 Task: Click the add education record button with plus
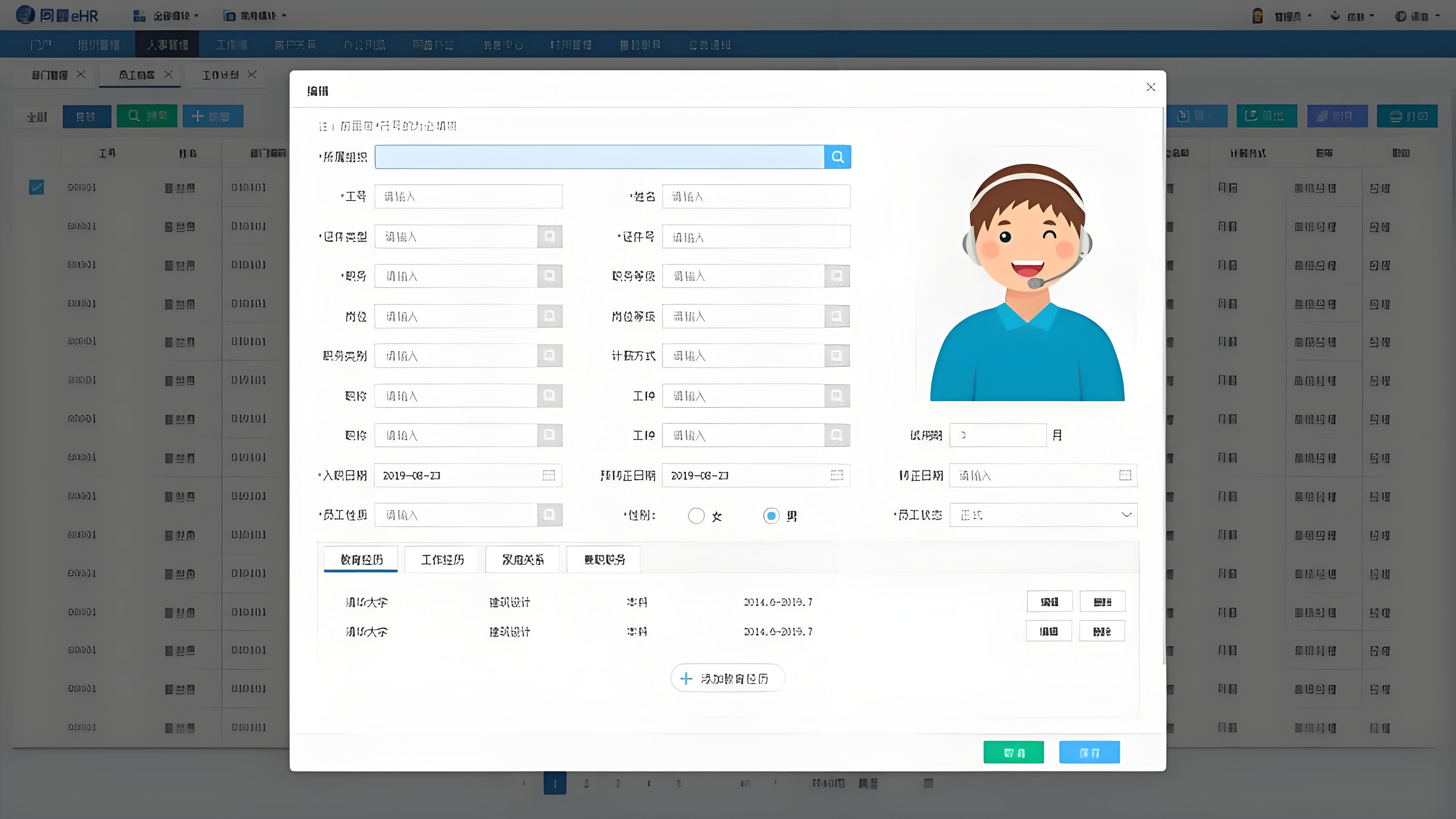point(728,678)
